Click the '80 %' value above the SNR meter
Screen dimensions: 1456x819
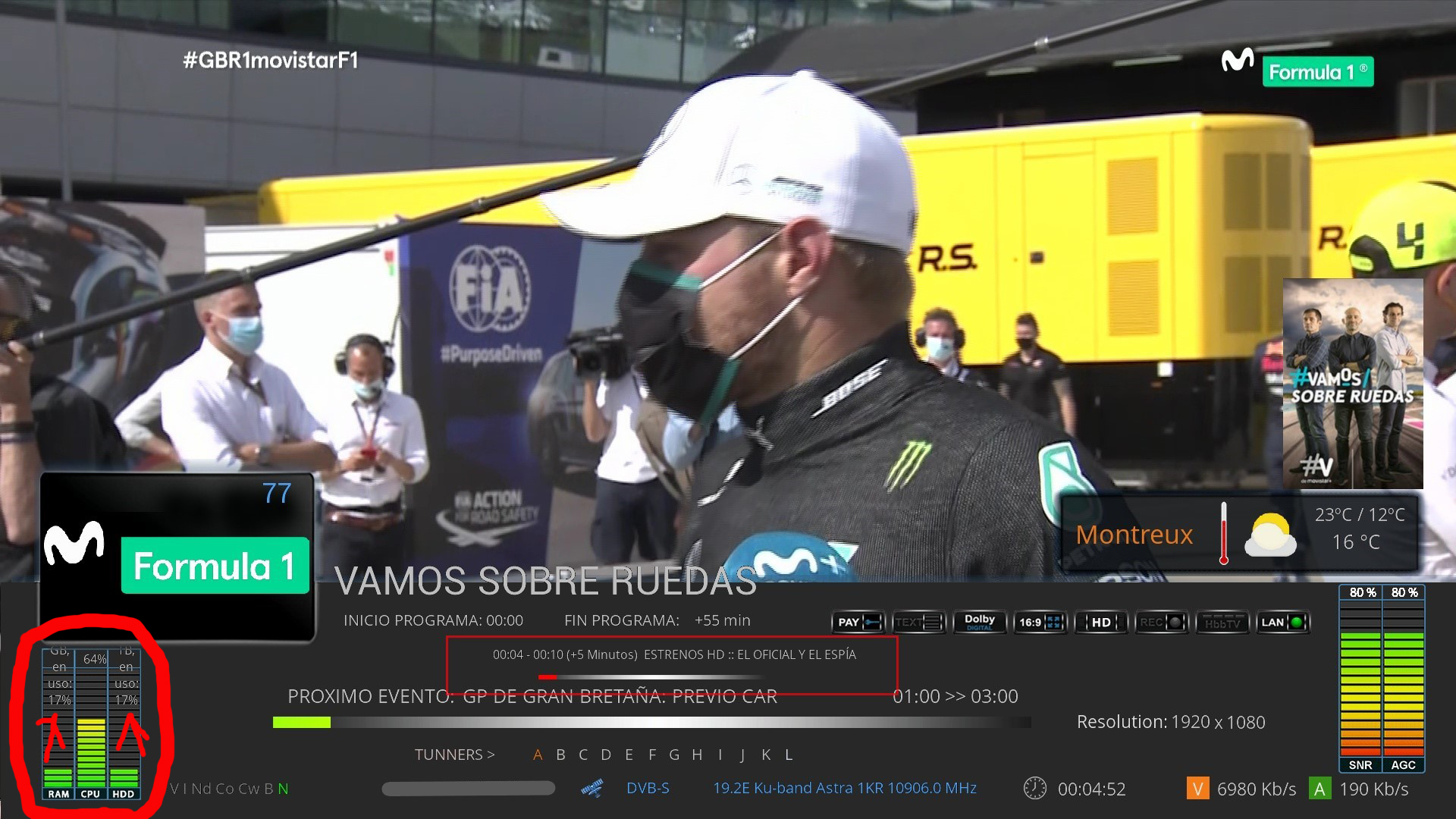pos(1362,592)
